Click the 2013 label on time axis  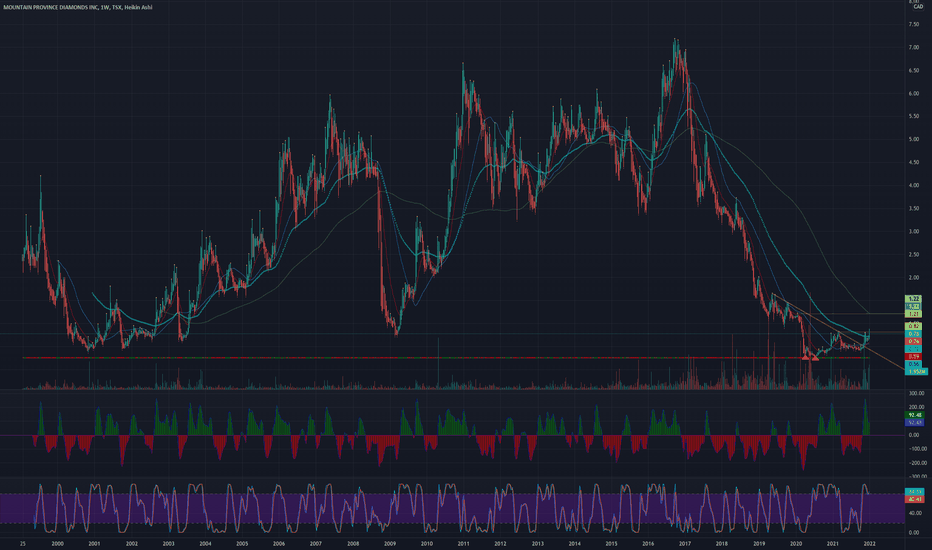(x=537, y=543)
